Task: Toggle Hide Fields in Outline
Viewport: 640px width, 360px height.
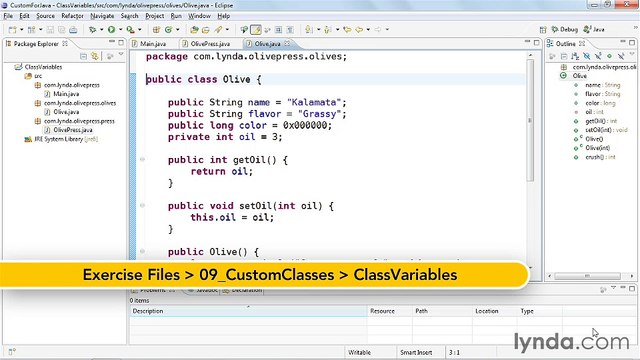Action: (x=587, y=56)
